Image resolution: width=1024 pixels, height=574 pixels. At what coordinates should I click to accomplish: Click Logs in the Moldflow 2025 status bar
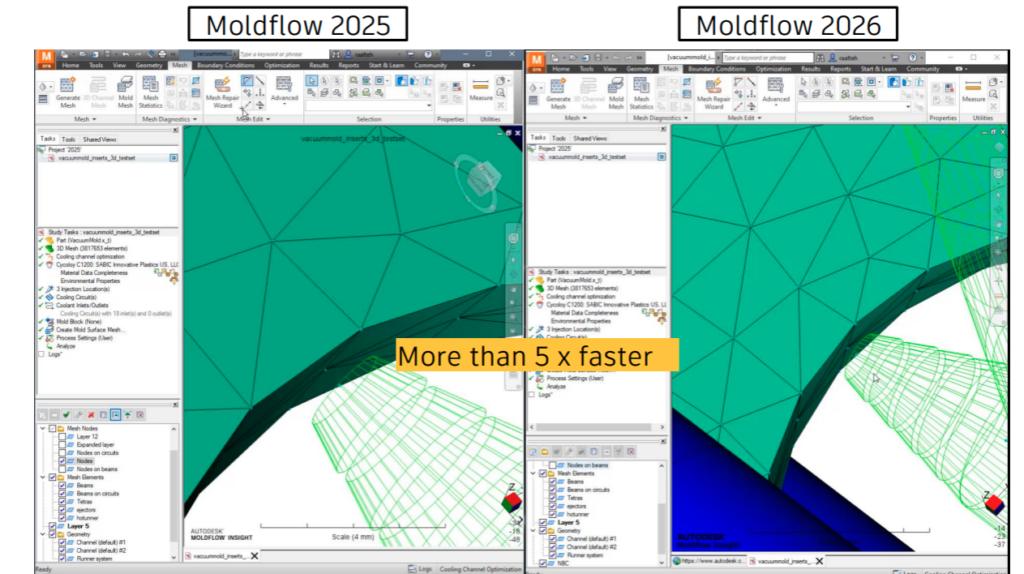coord(421,569)
